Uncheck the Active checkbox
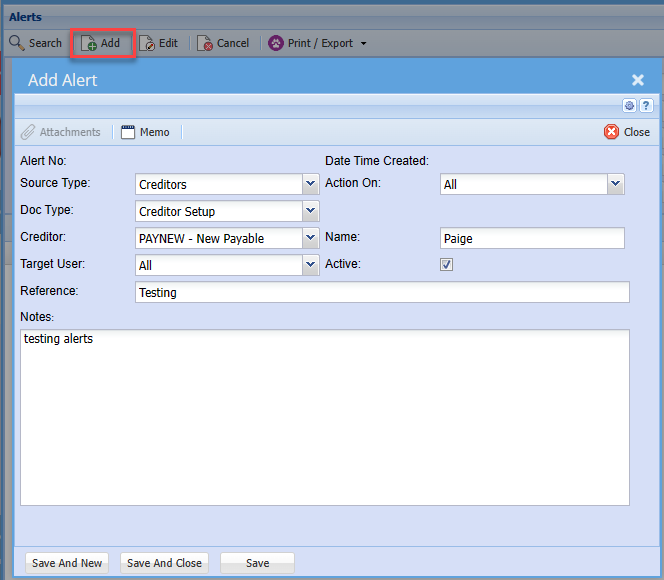 pos(447,265)
